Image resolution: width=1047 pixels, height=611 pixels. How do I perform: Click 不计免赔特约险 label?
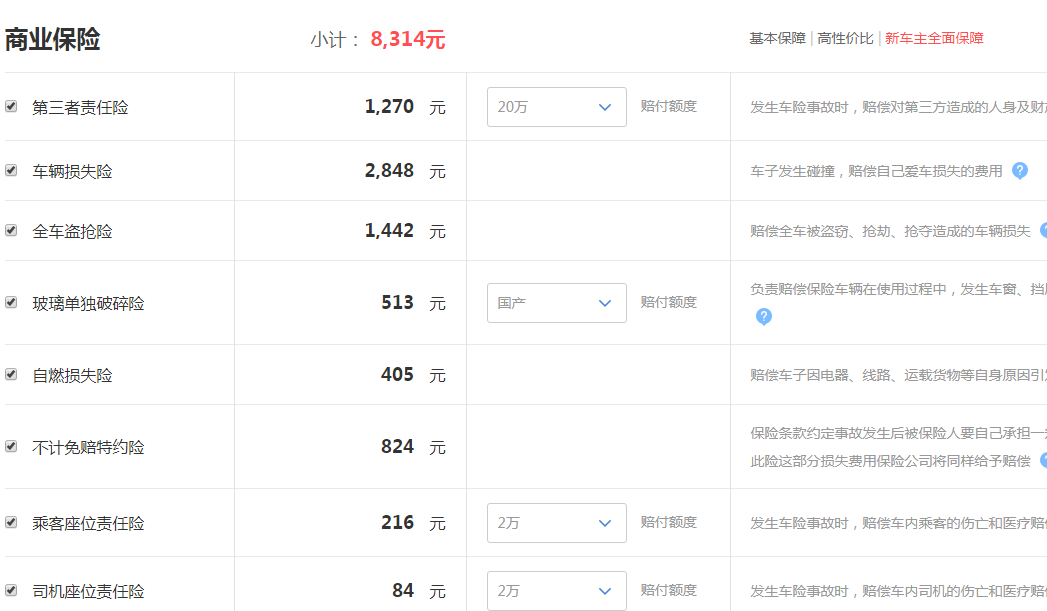88,447
